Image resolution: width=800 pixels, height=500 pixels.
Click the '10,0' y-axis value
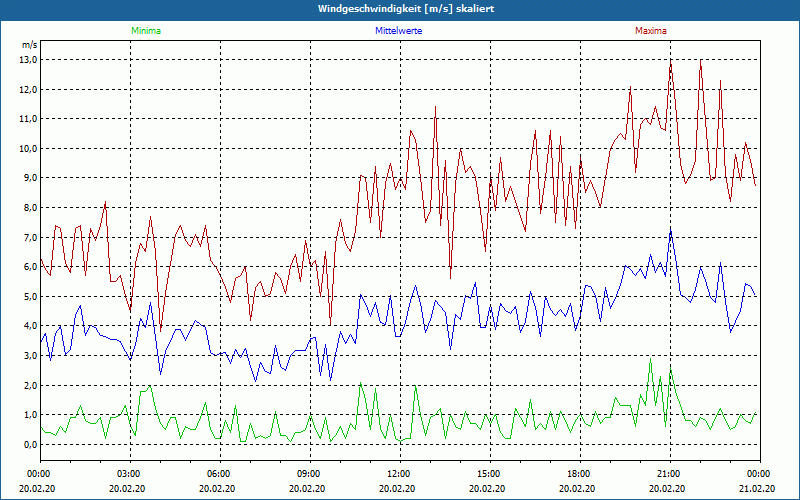tap(29, 148)
